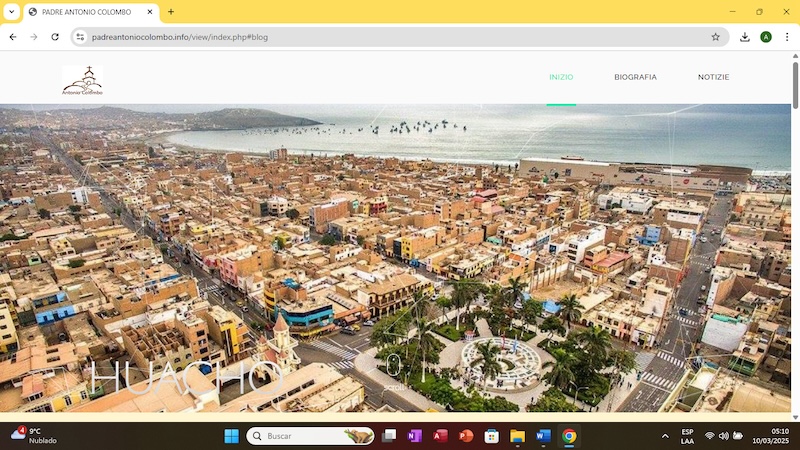Viewport: 800px width, 450px height.
Task: Go back to the previous page
Action: [x=13, y=37]
